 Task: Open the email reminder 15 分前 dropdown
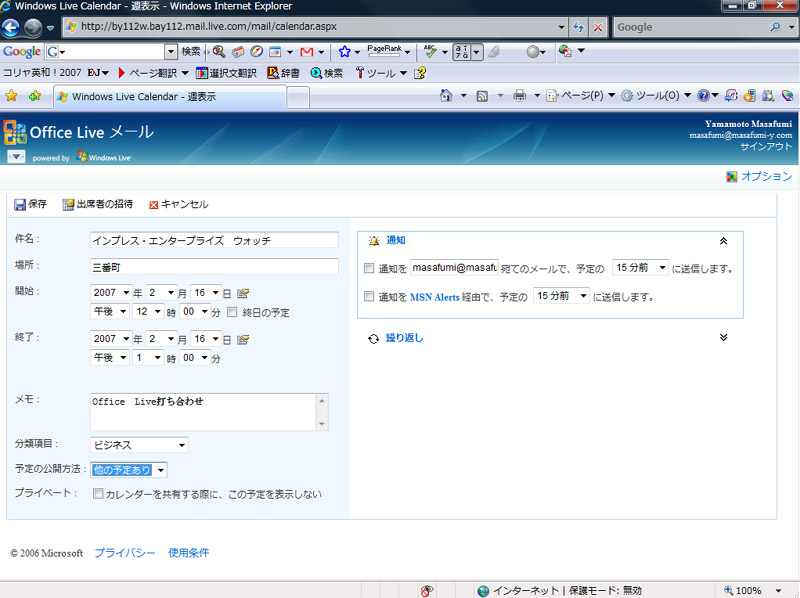pos(640,268)
